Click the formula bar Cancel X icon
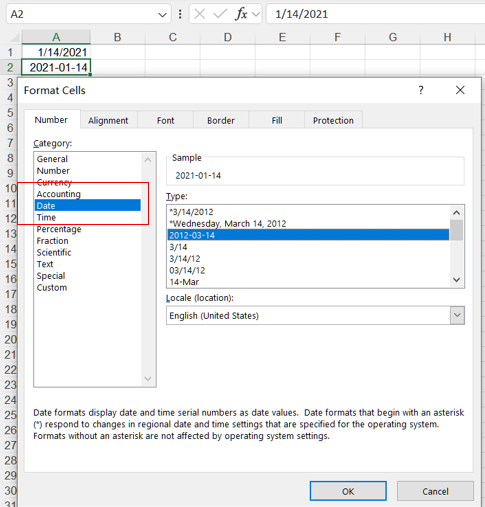The height and width of the screenshot is (507, 485). (200, 14)
